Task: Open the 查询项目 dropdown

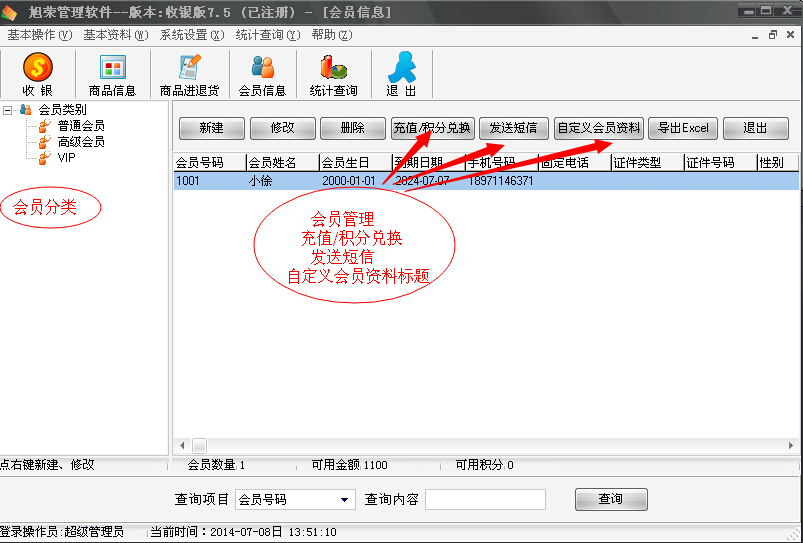Action: [x=346, y=499]
